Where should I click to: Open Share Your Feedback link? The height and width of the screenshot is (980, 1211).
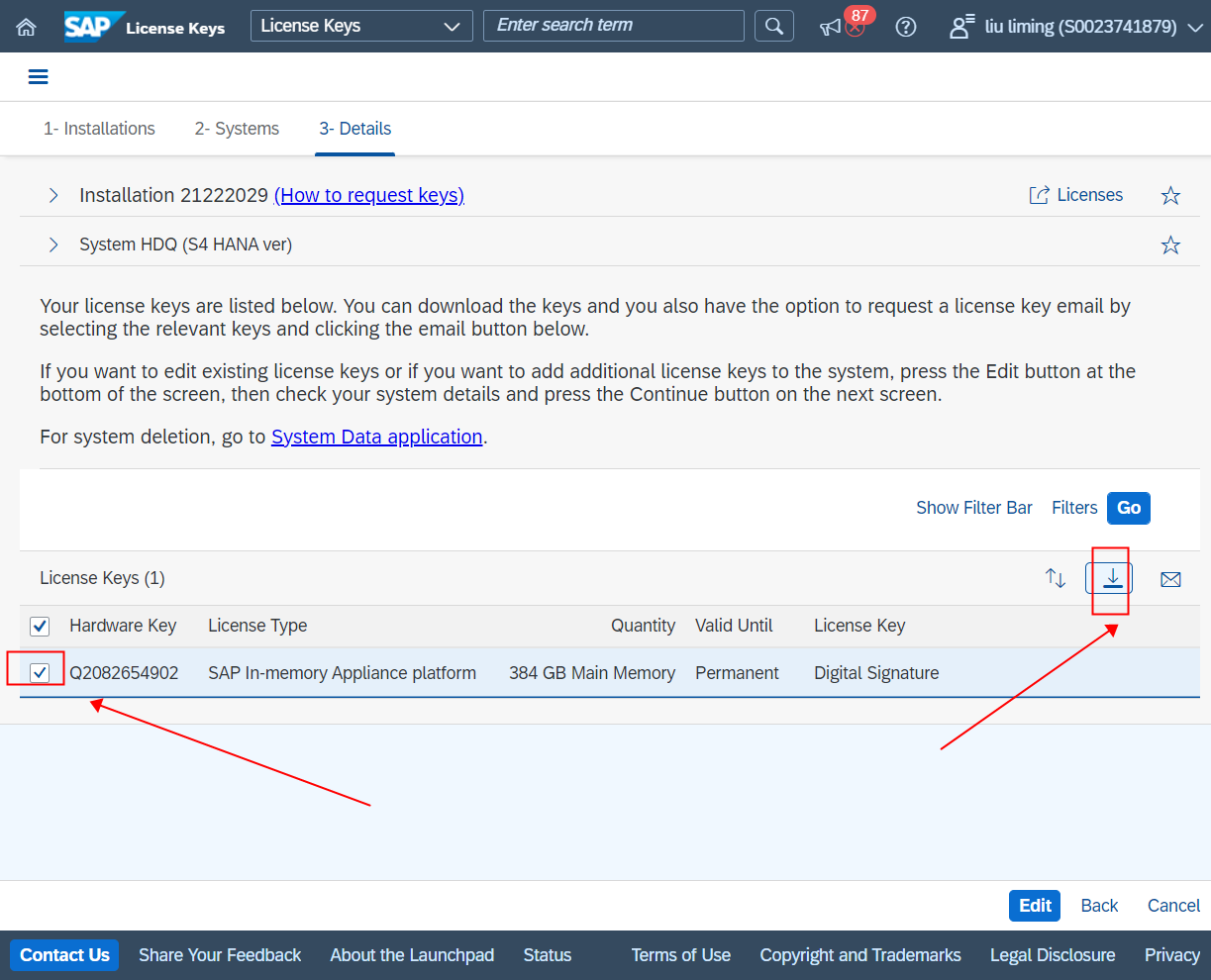point(220,955)
